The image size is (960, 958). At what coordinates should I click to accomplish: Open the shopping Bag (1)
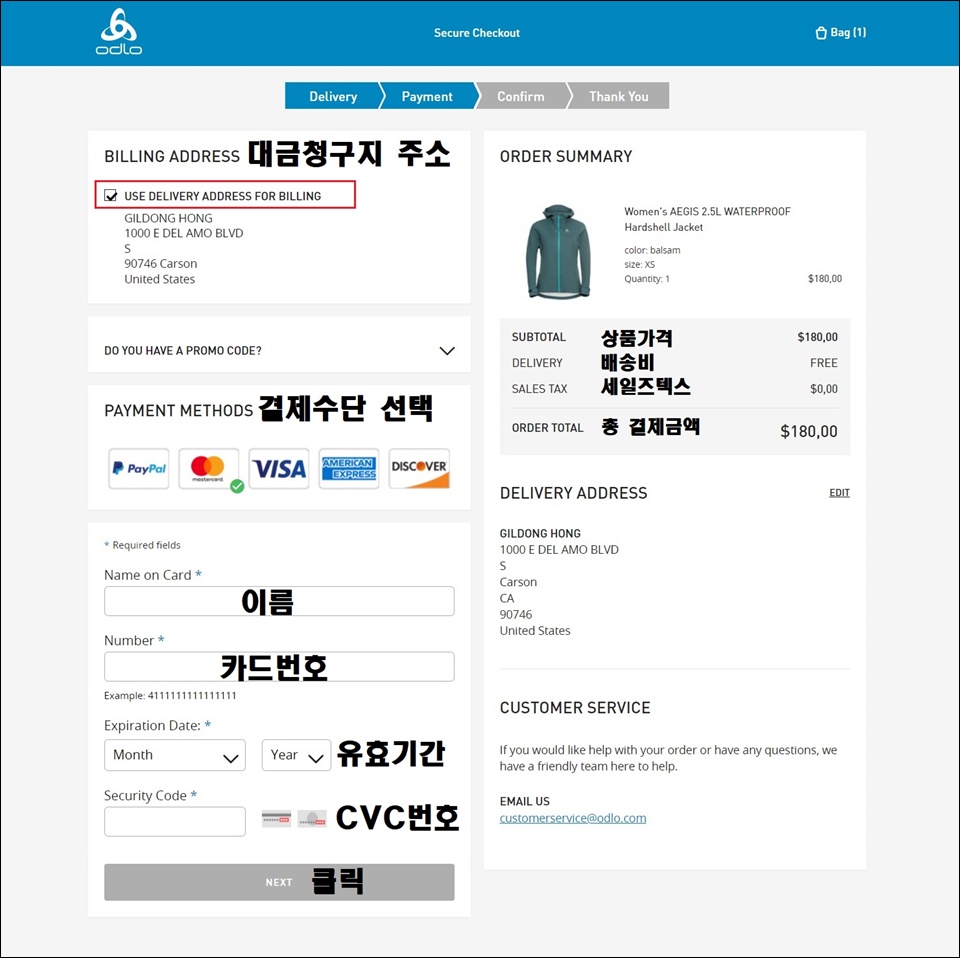840,32
